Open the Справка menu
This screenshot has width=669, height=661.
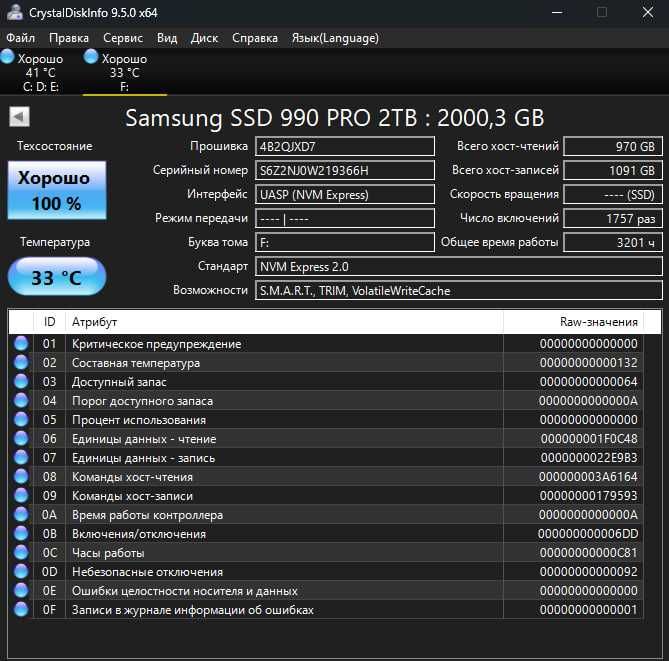point(255,38)
